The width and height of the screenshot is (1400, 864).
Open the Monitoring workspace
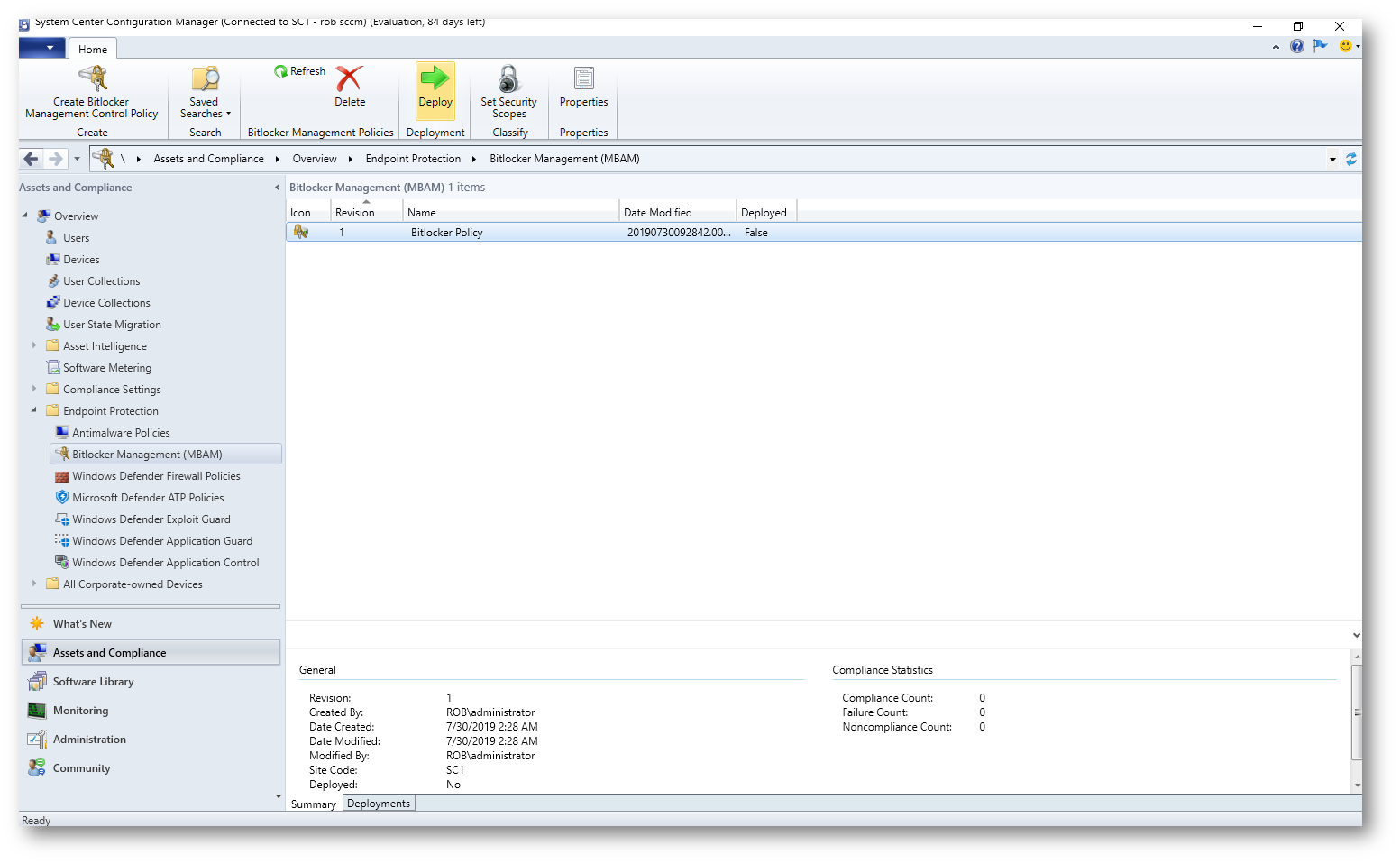(x=80, y=711)
